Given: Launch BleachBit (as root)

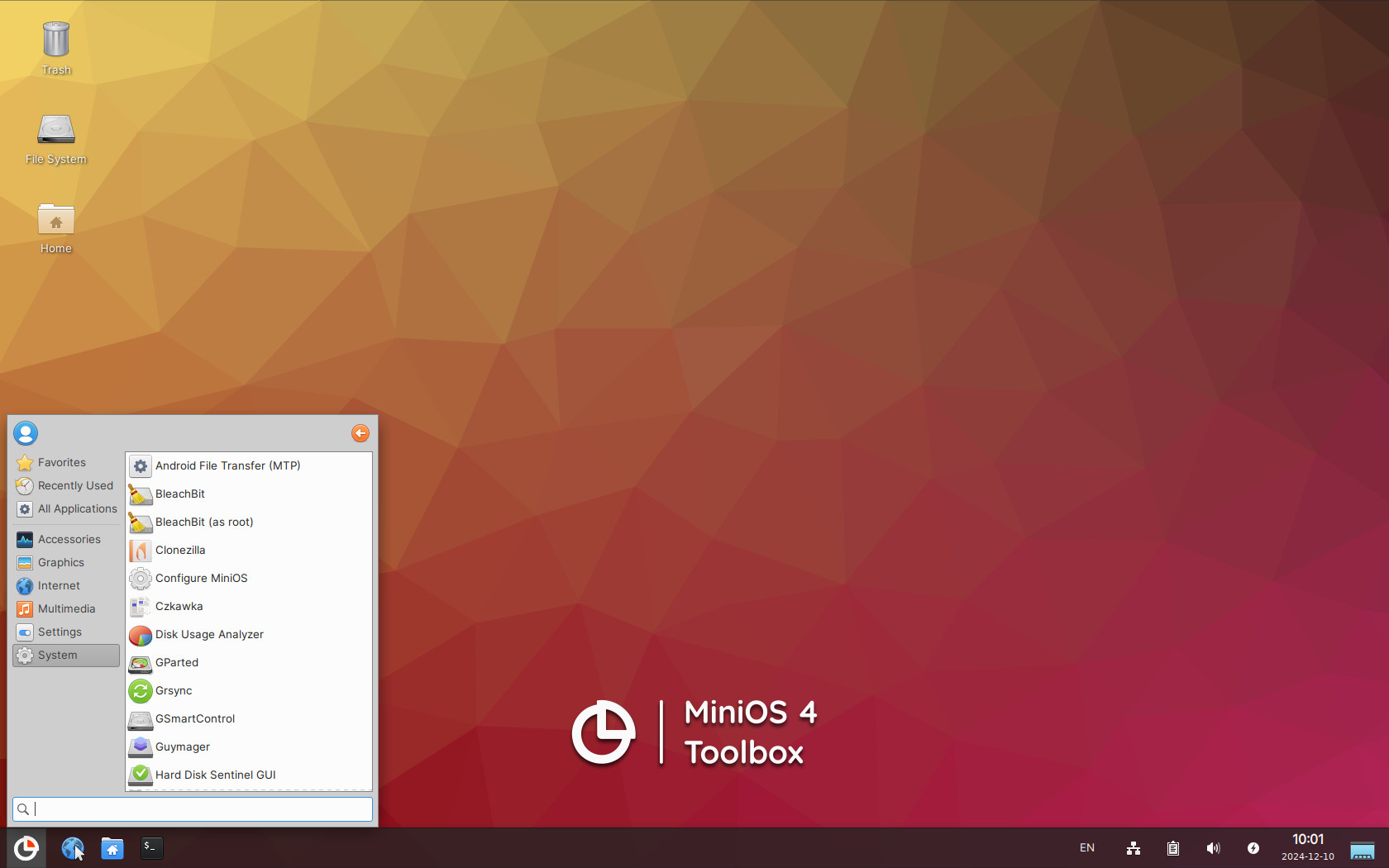Looking at the screenshot, I should coord(249,522).
